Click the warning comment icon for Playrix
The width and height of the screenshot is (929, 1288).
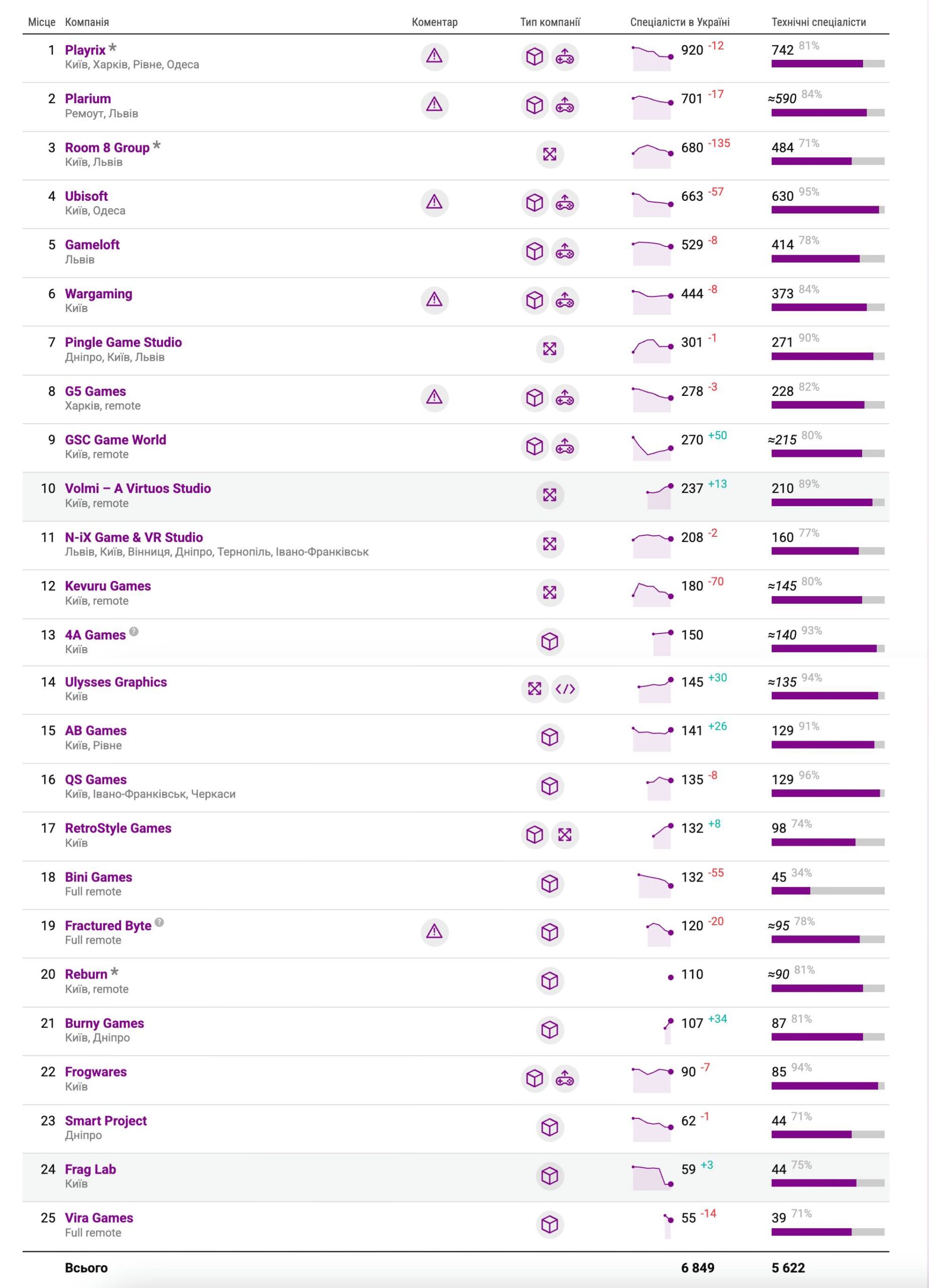(x=435, y=57)
